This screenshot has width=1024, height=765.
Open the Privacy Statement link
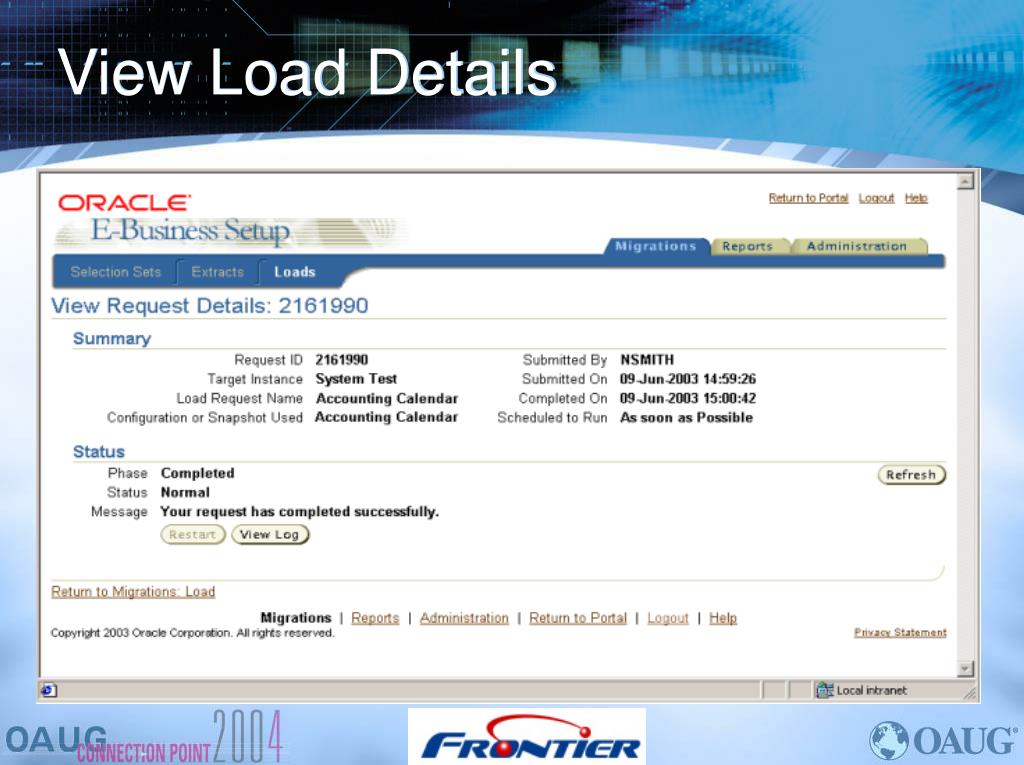(x=900, y=632)
